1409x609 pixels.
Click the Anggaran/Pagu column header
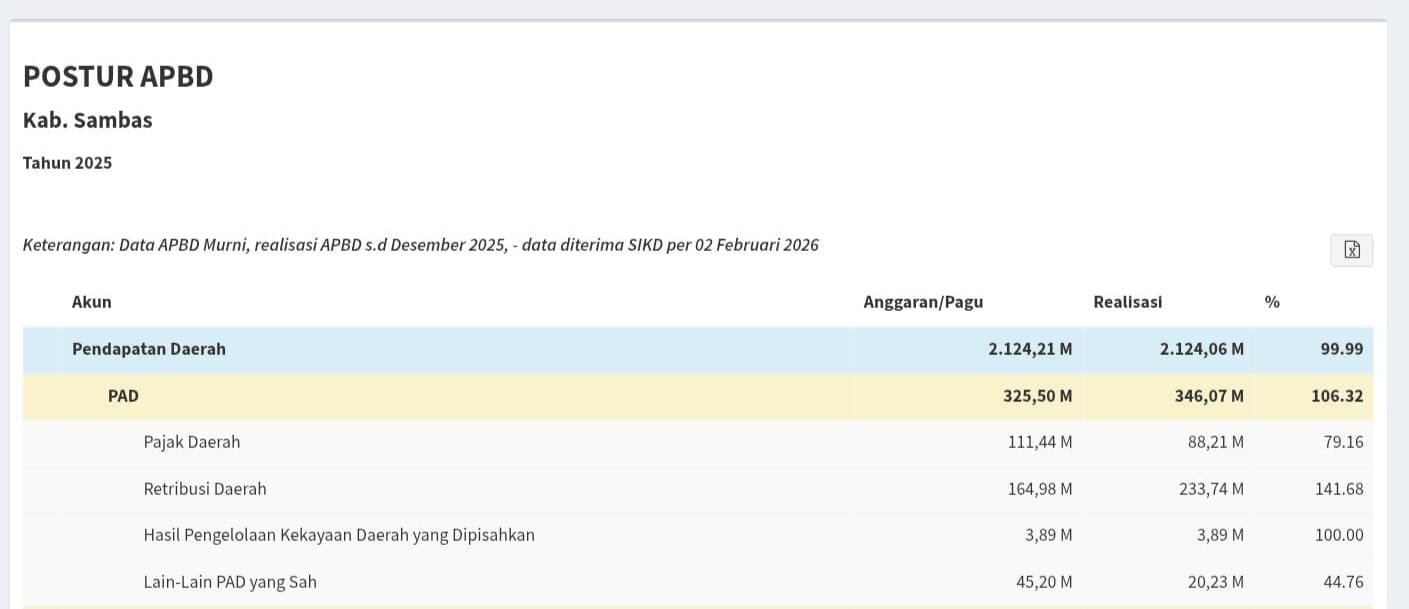click(922, 302)
